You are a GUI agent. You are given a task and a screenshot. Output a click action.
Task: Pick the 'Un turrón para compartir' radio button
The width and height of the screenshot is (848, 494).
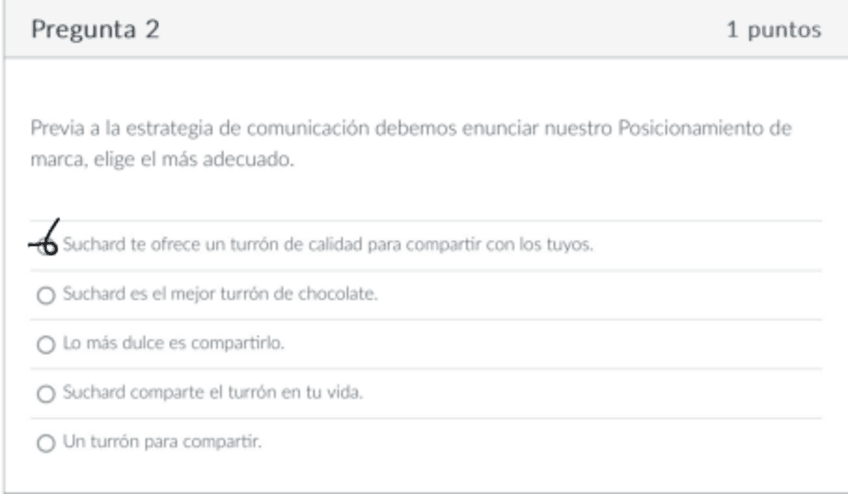click(x=43, y=443)
